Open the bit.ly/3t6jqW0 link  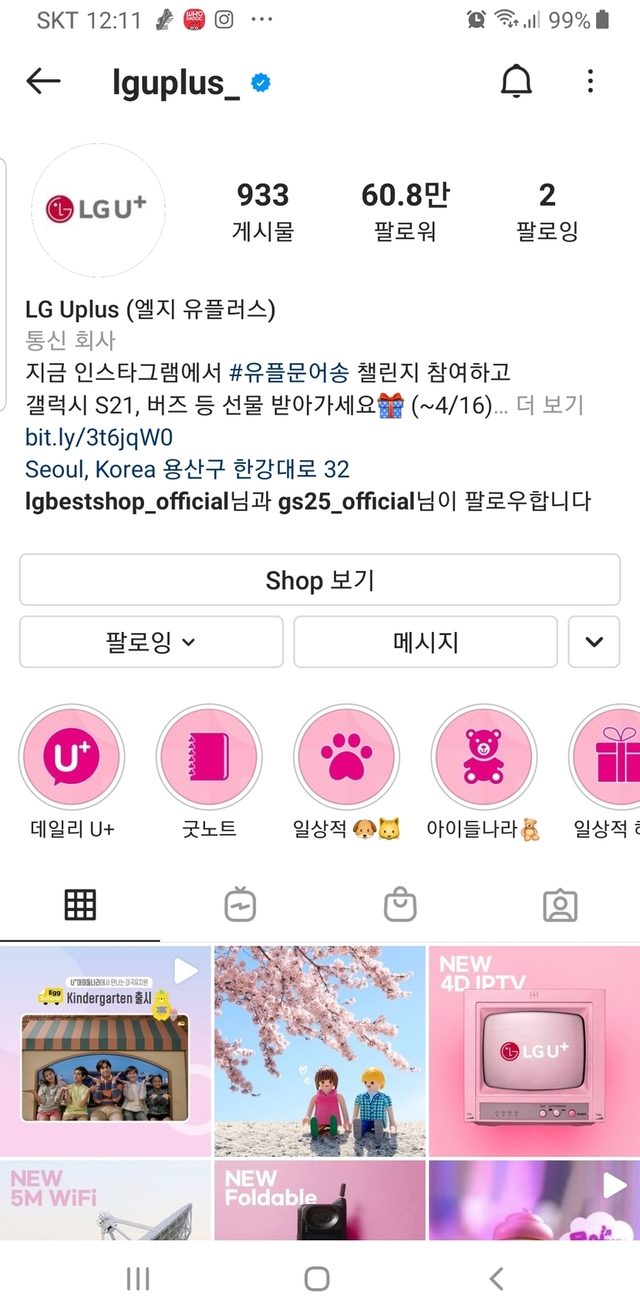[99, 437]
